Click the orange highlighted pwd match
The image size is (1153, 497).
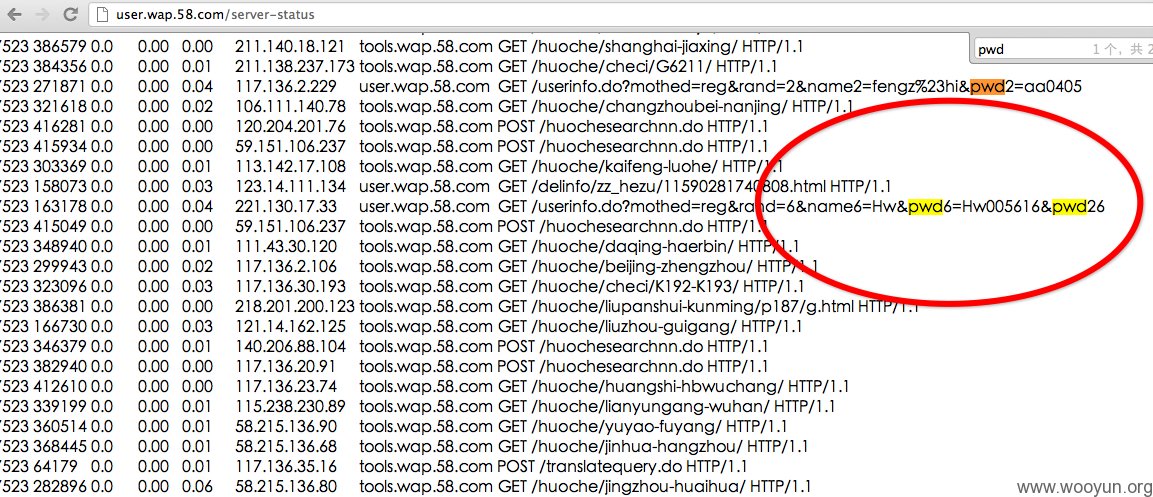click(x=987, y=87)
